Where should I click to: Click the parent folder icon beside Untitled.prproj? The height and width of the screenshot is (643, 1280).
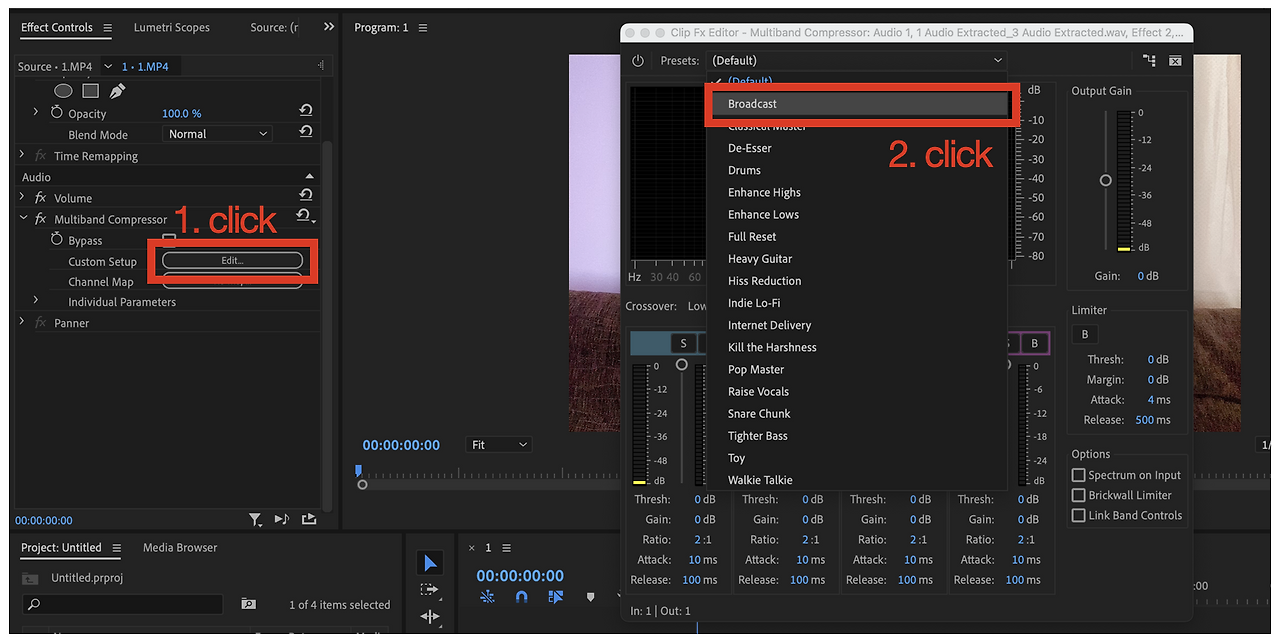(31, 578)
